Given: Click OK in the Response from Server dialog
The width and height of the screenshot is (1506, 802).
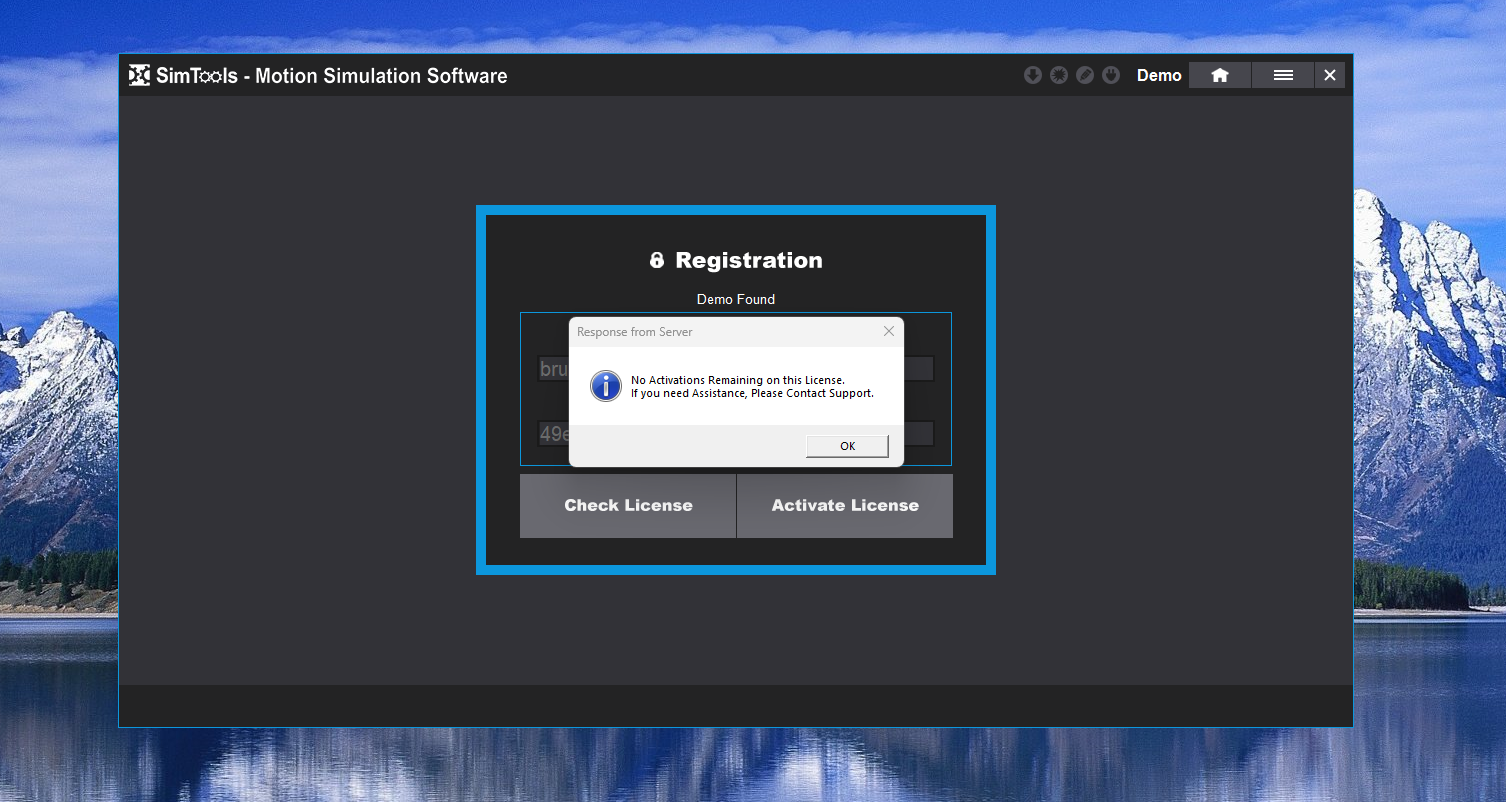Looking at the screenshot, I should 847,446.
